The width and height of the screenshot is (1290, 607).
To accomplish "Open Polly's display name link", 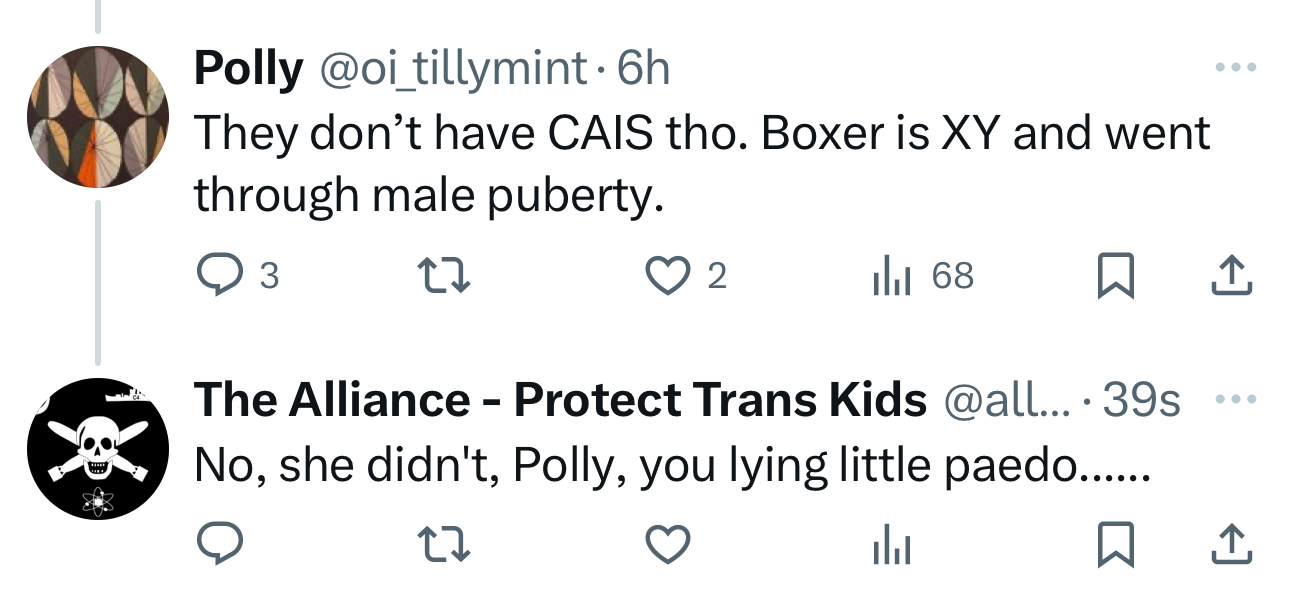I will [x=248, y=68].
